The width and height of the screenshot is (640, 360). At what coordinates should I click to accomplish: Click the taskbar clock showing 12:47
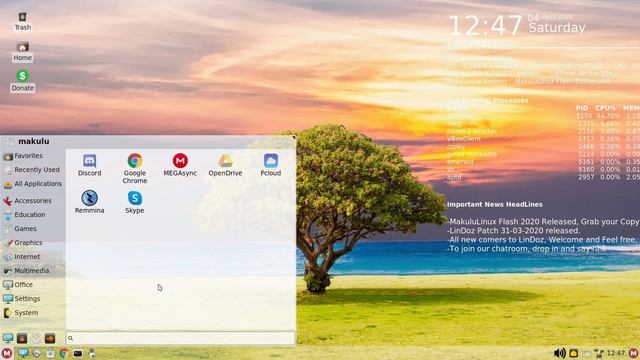[616, 353]
